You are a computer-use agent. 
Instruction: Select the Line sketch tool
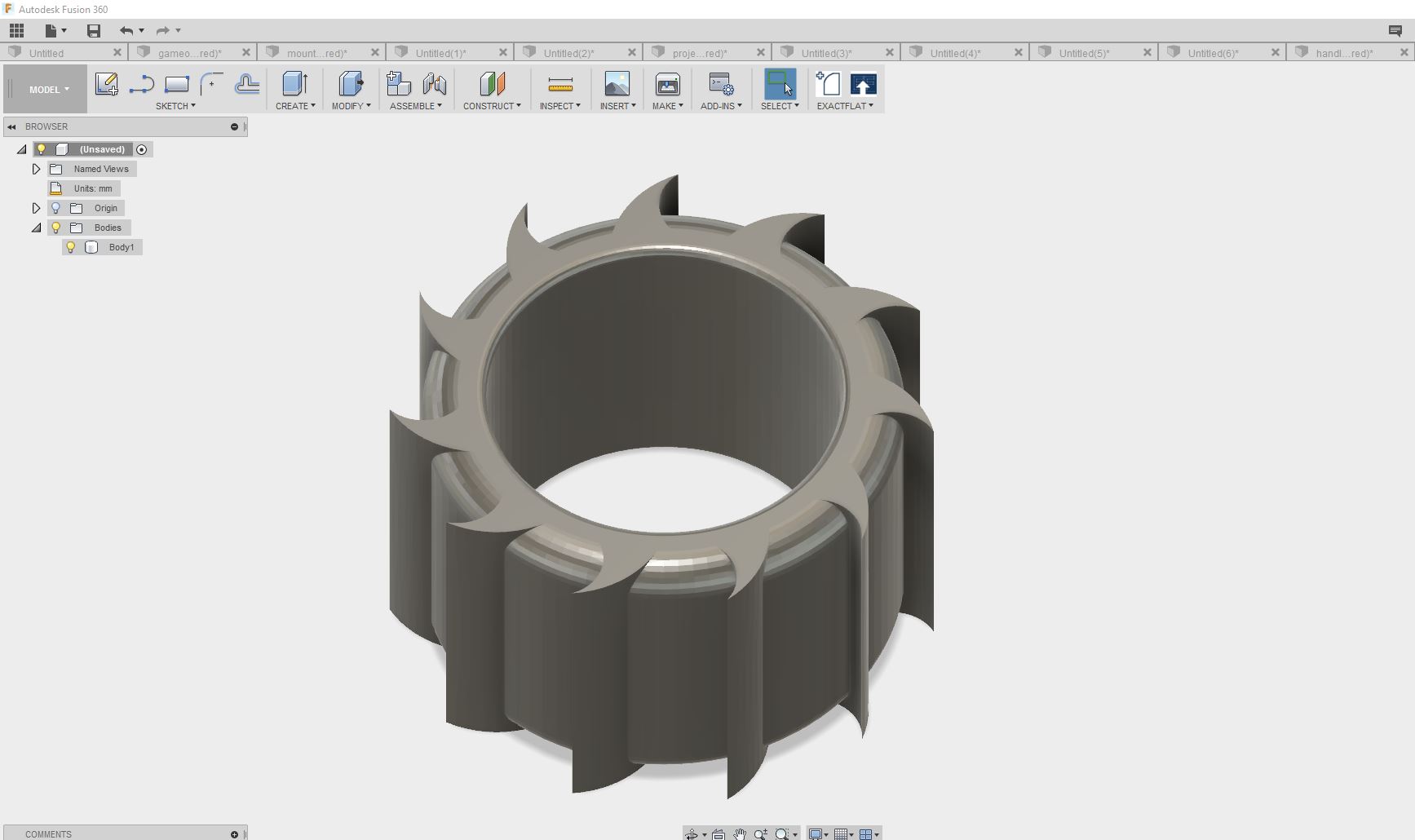[141, 84]
